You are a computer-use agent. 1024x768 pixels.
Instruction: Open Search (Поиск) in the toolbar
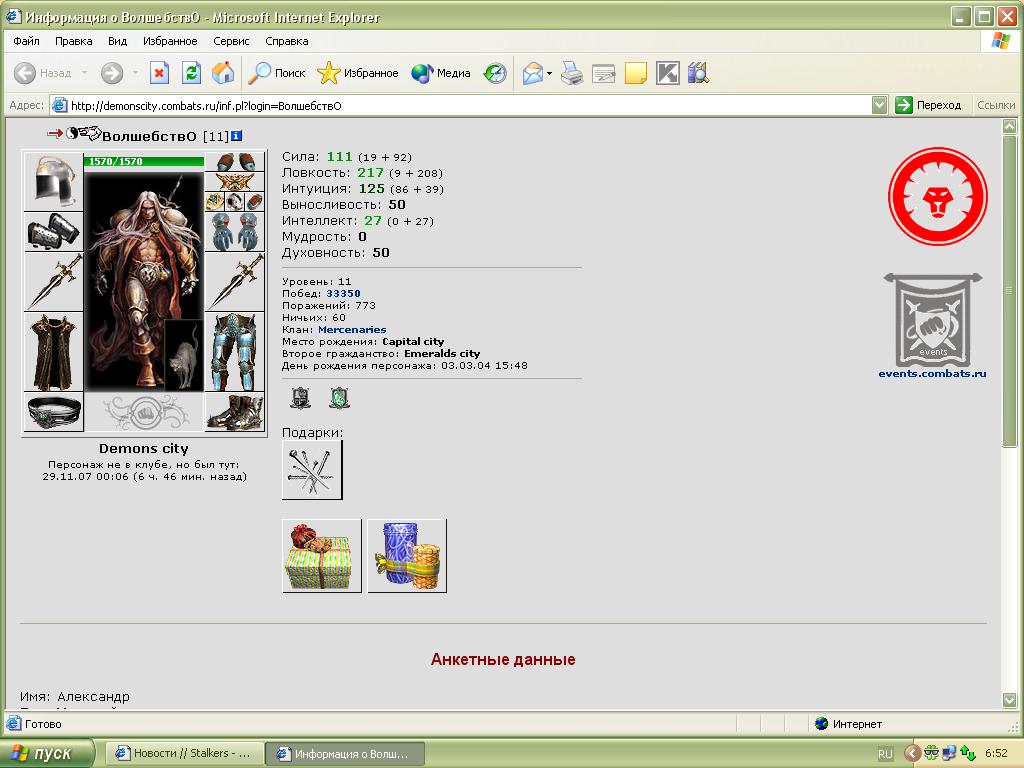coord(277,73)
